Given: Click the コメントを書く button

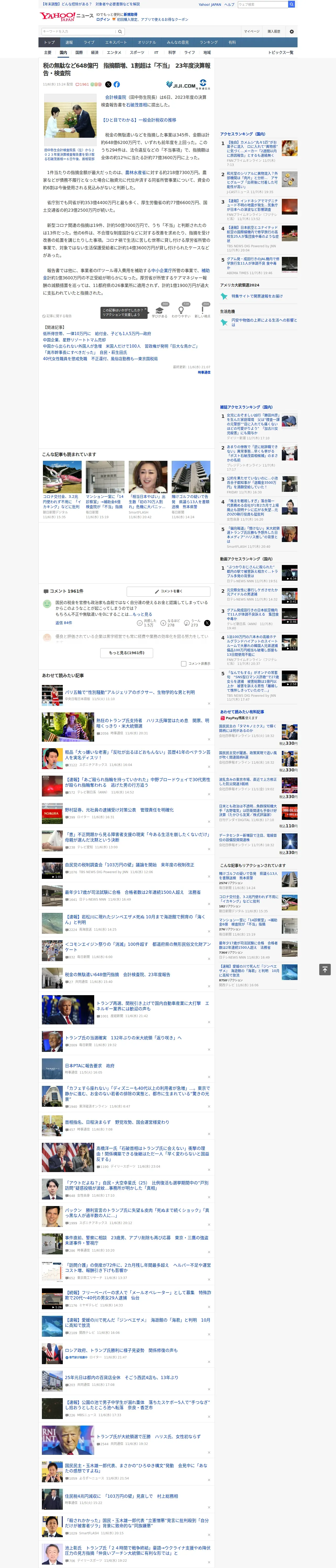Looking at the screenshot, I should [169, 591].
